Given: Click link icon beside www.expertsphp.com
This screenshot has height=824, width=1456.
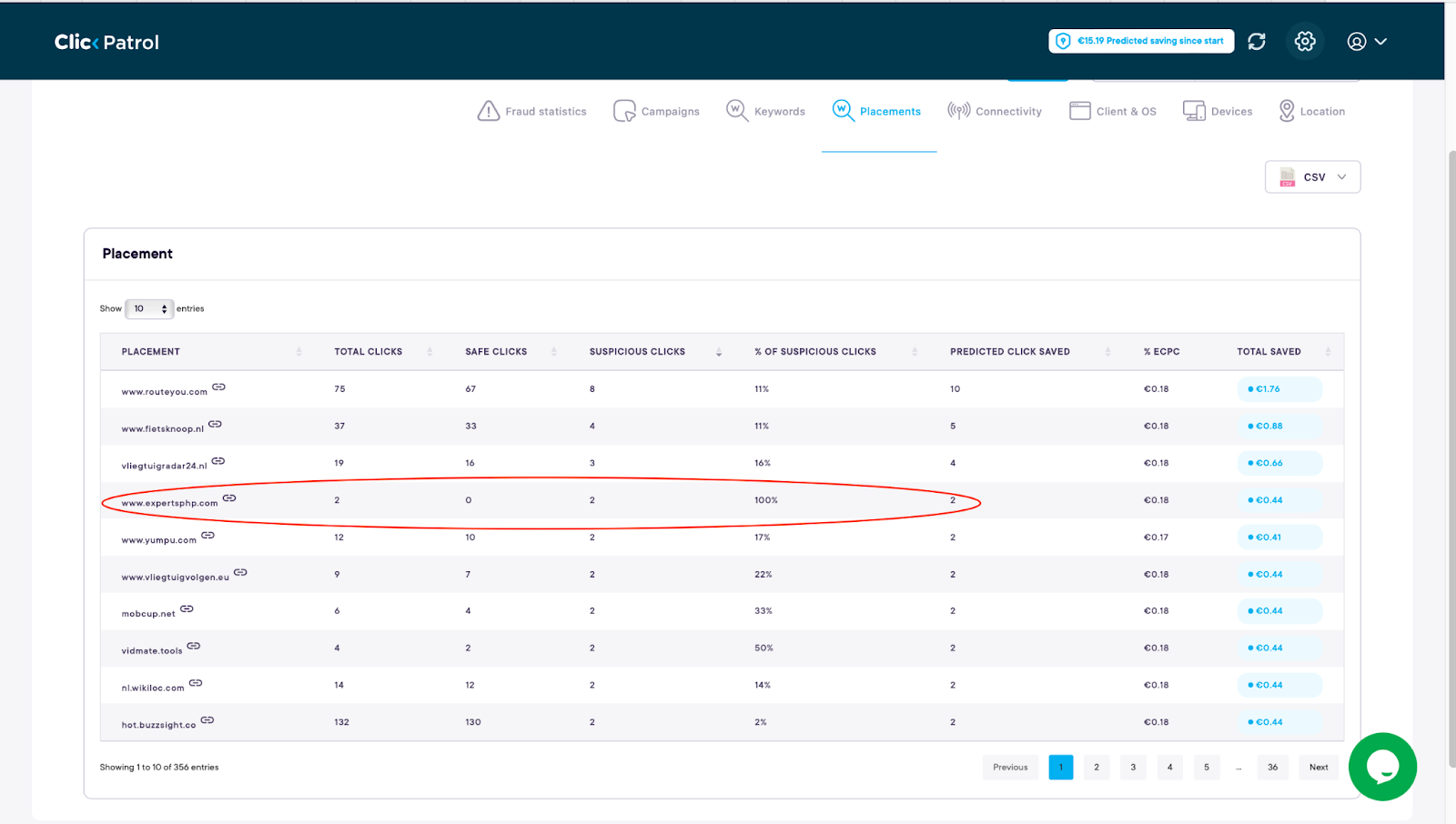Looking at the screenshot, I should (229, 498).
